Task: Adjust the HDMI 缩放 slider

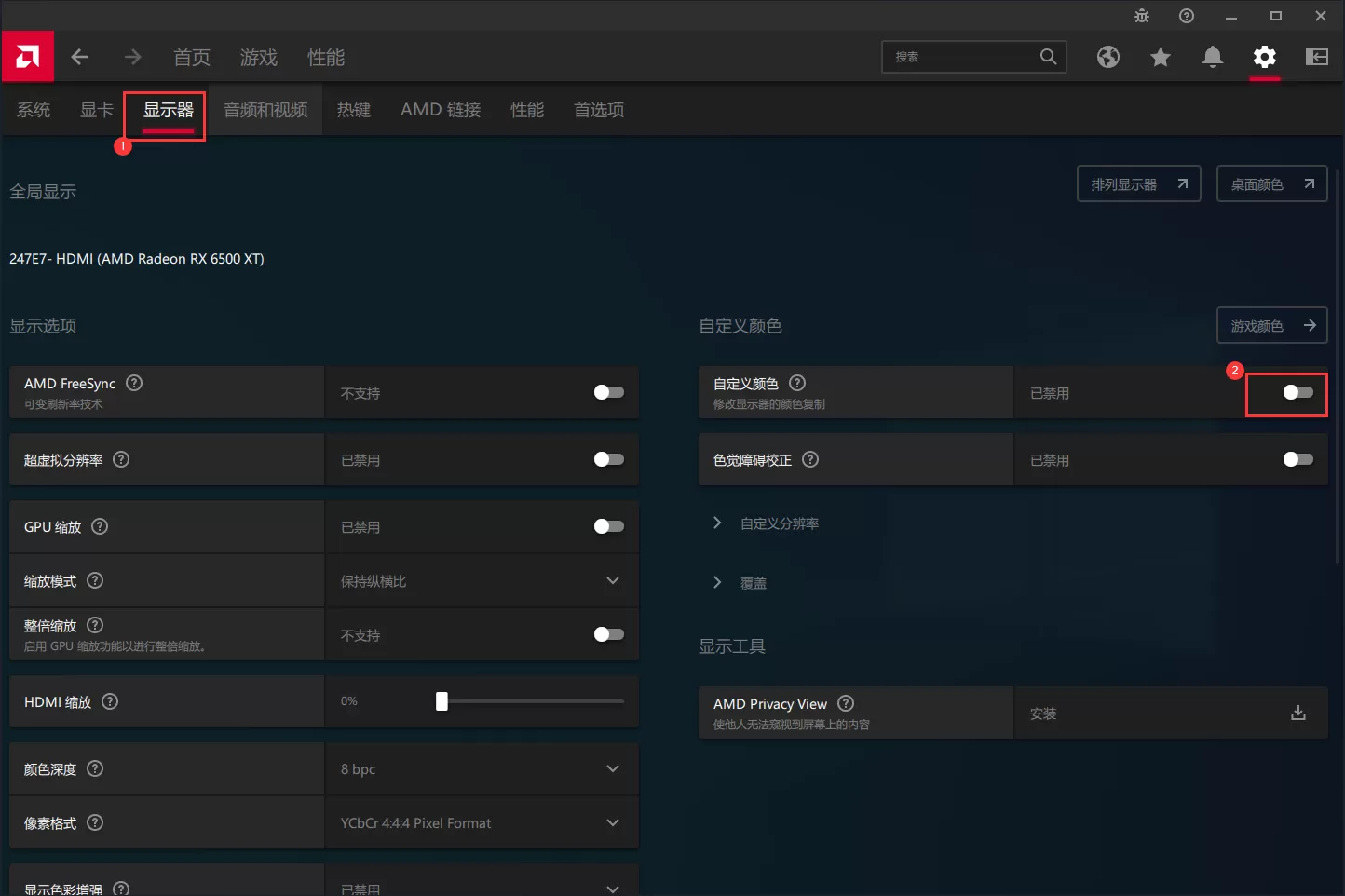Action: (x=442, y=700)
